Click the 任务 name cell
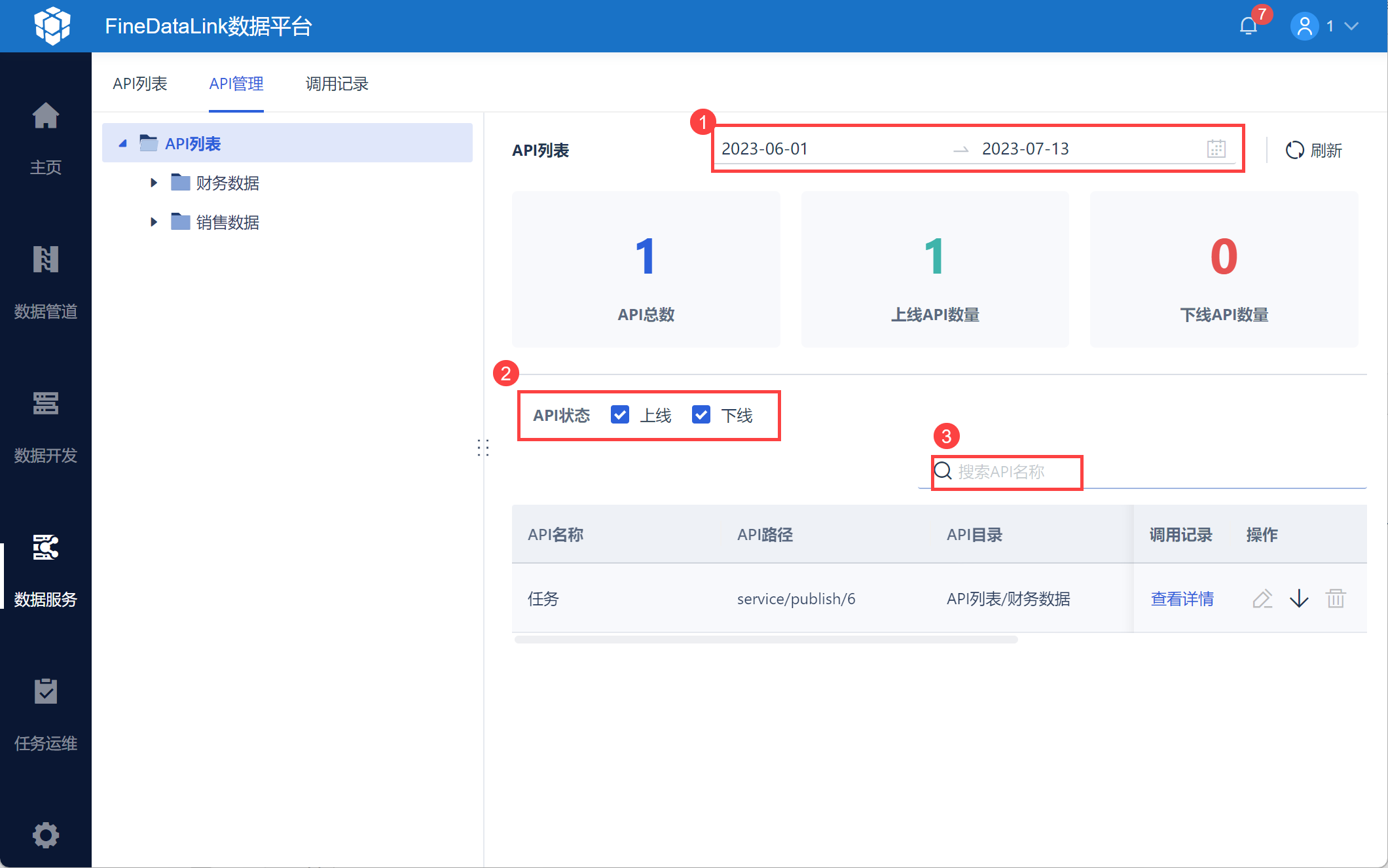1388x868 pixels. click(543, 598)
